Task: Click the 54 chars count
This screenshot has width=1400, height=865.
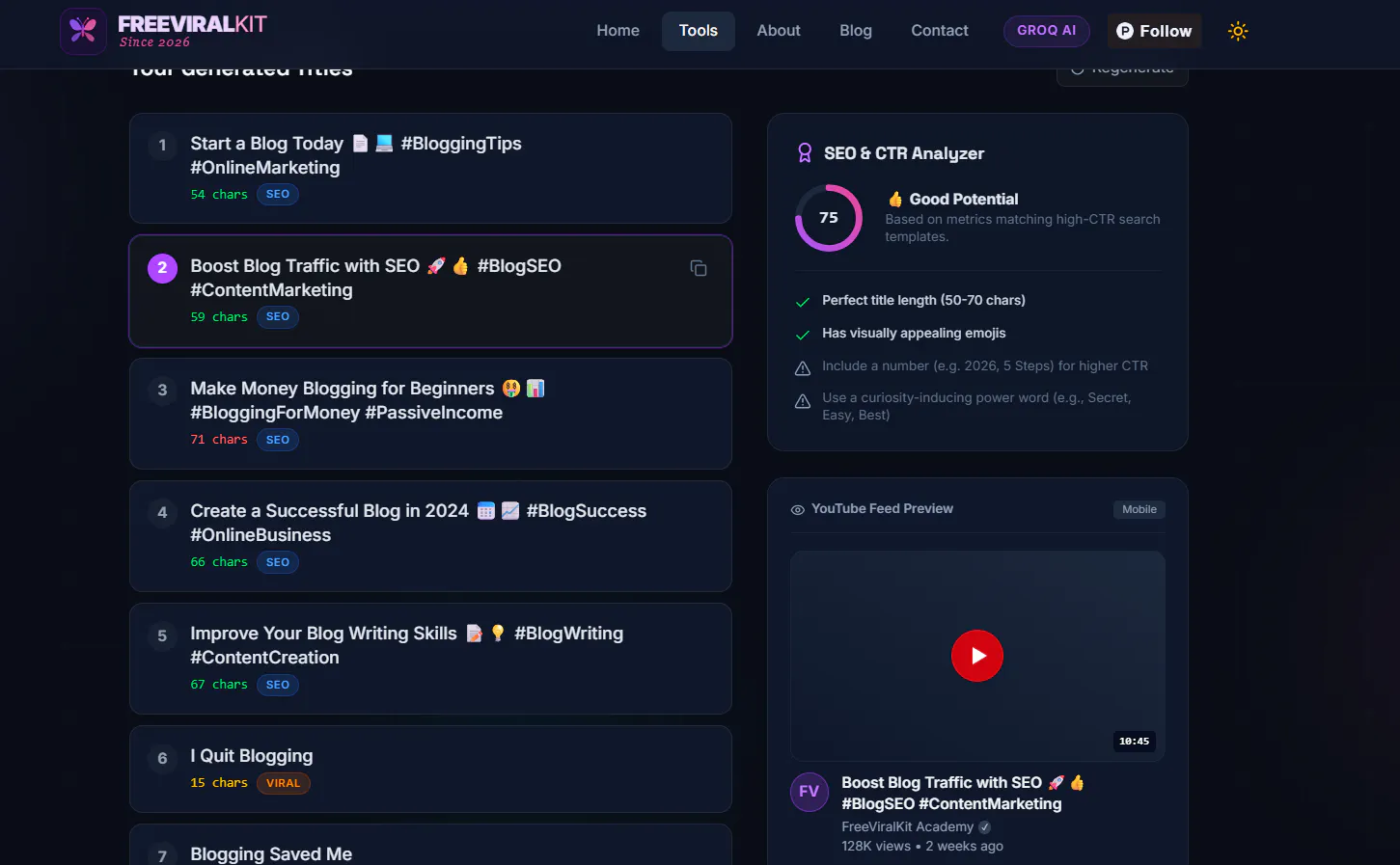Action: (219, 194)
